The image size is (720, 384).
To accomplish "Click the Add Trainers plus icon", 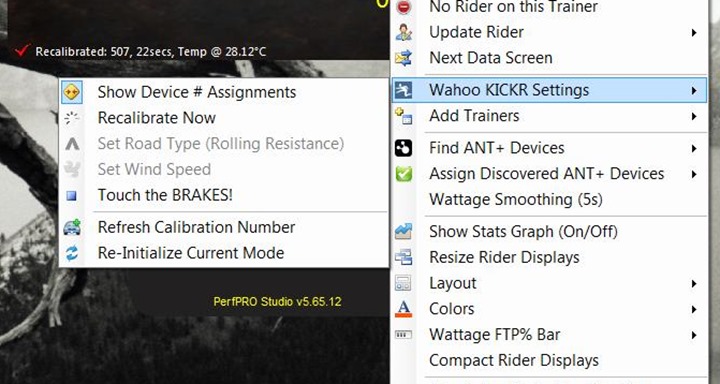I will (403, 116).
